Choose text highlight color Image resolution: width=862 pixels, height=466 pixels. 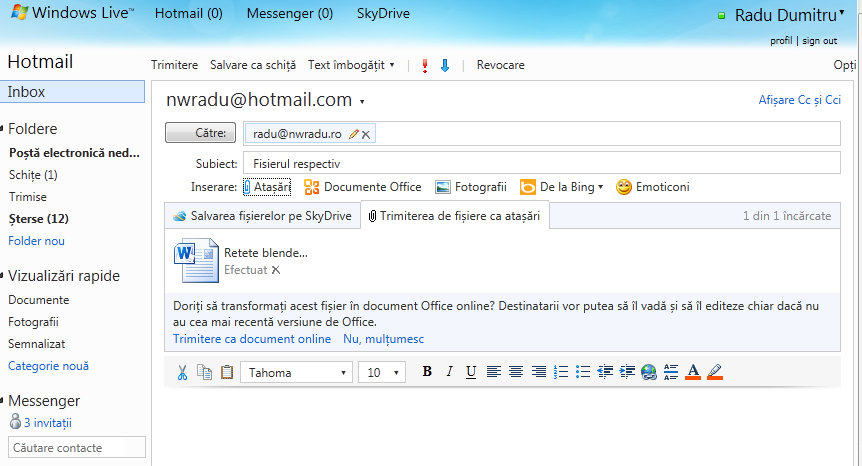tap(715, 372)
